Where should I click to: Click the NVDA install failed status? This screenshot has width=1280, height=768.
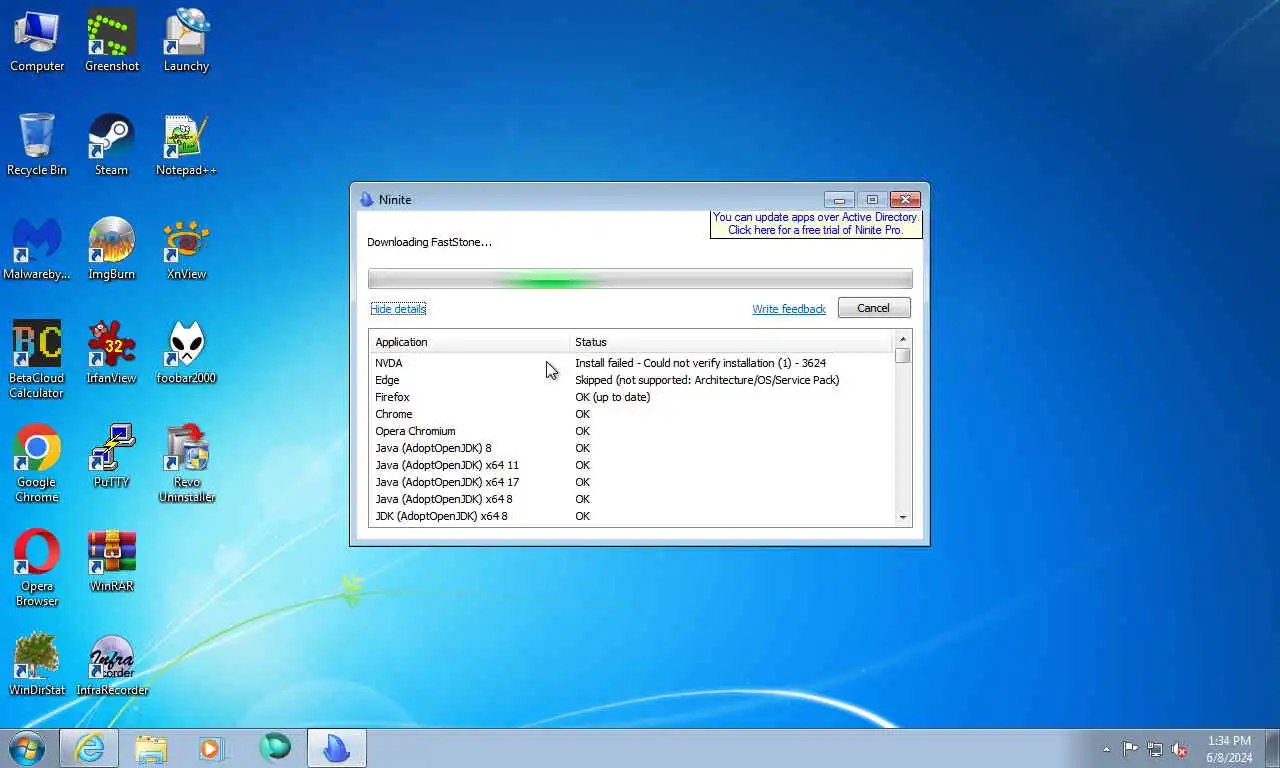[x=700, y=363]
